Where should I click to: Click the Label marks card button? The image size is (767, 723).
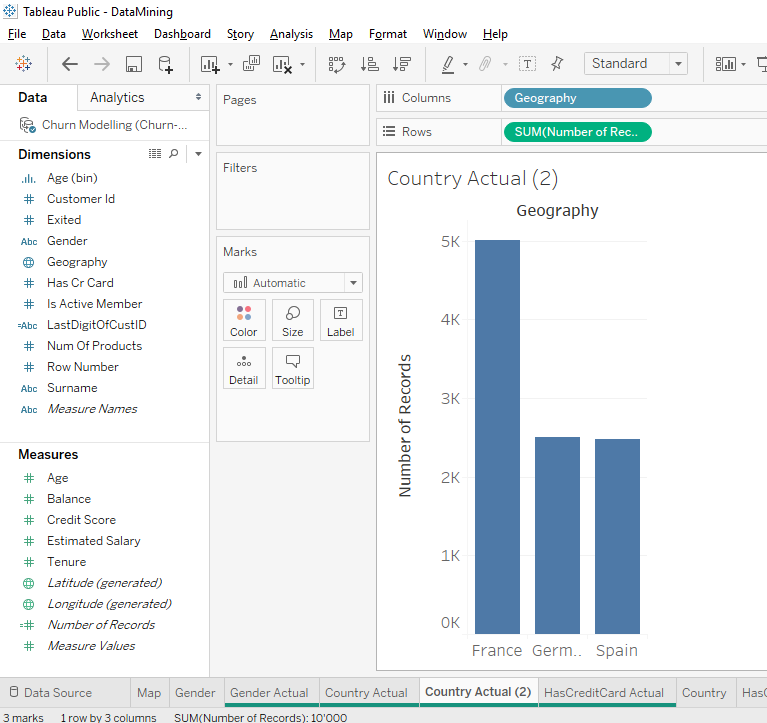tap(340, 320)
